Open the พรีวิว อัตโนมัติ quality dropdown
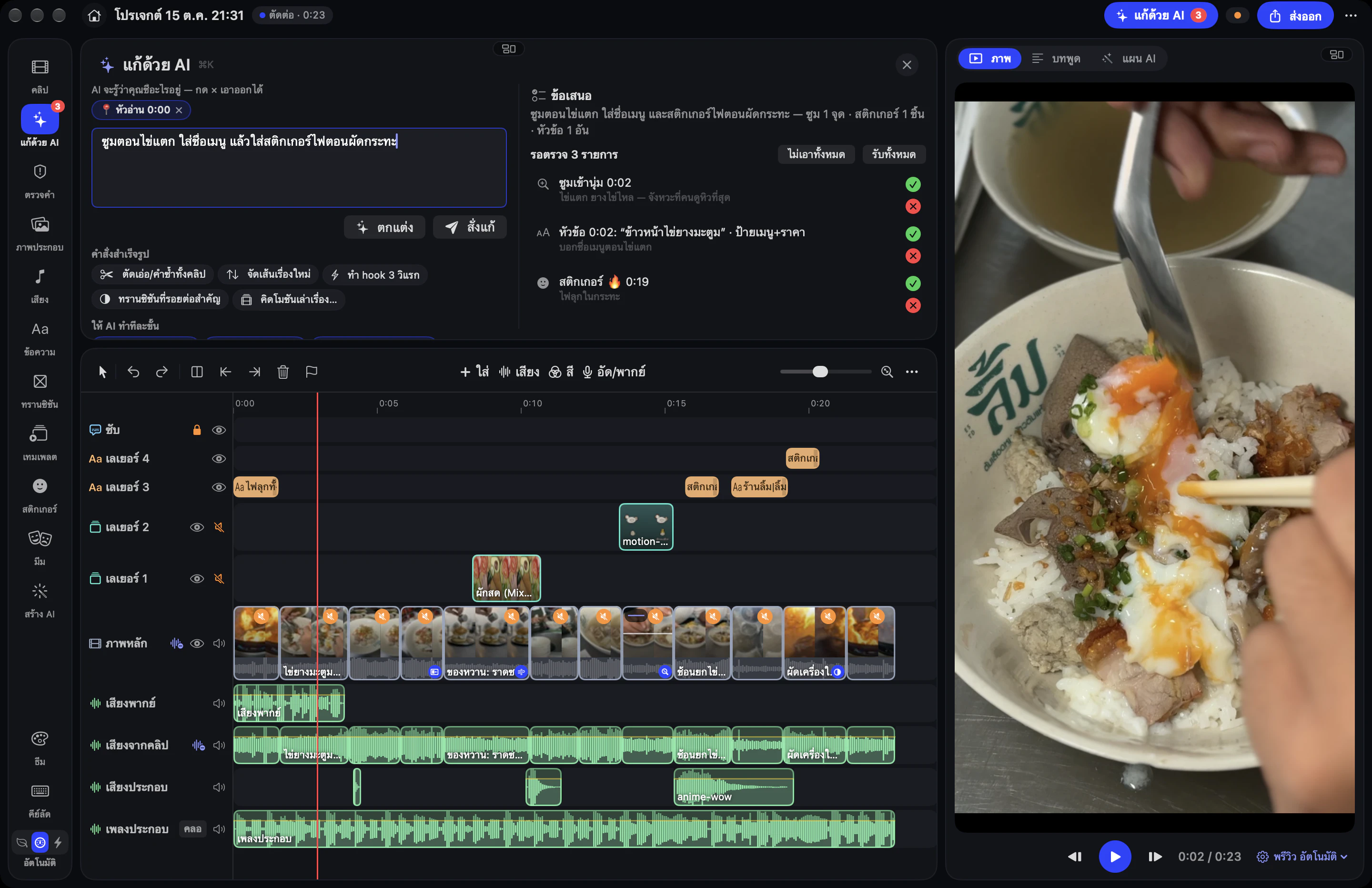This screenshot has height=888, width=1372. (x=1301, y=856)
